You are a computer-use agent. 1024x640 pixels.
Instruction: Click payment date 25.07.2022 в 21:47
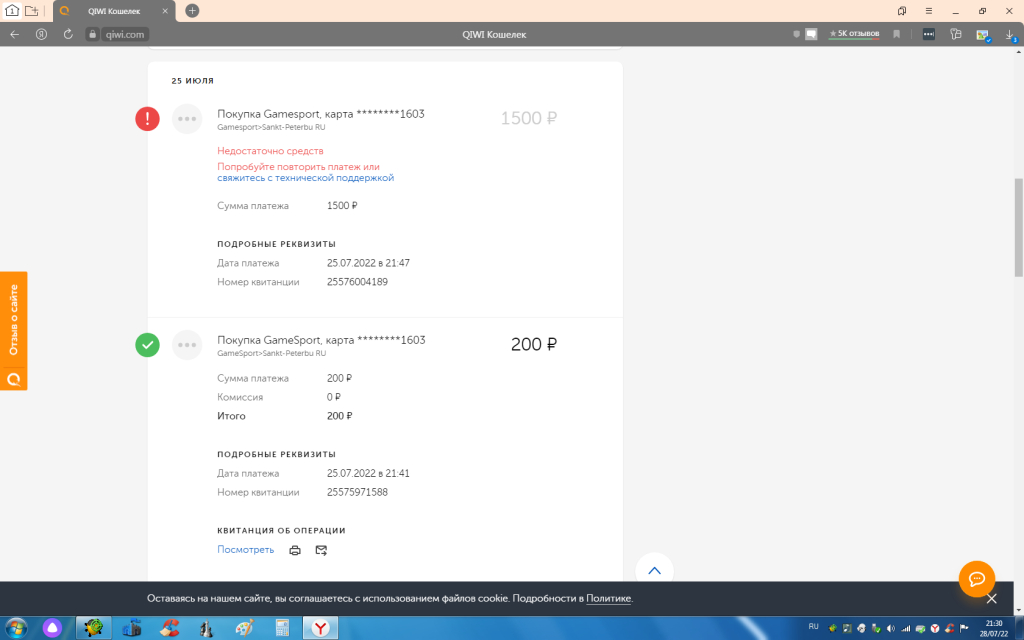click(x=368, y=263)
